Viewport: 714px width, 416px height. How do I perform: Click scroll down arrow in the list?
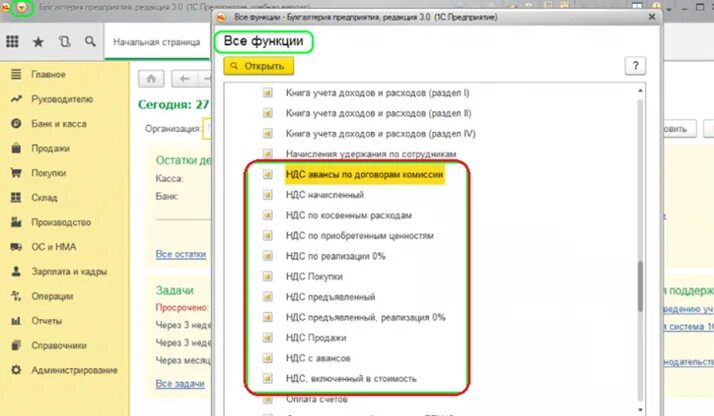click(x=640, y=410)
